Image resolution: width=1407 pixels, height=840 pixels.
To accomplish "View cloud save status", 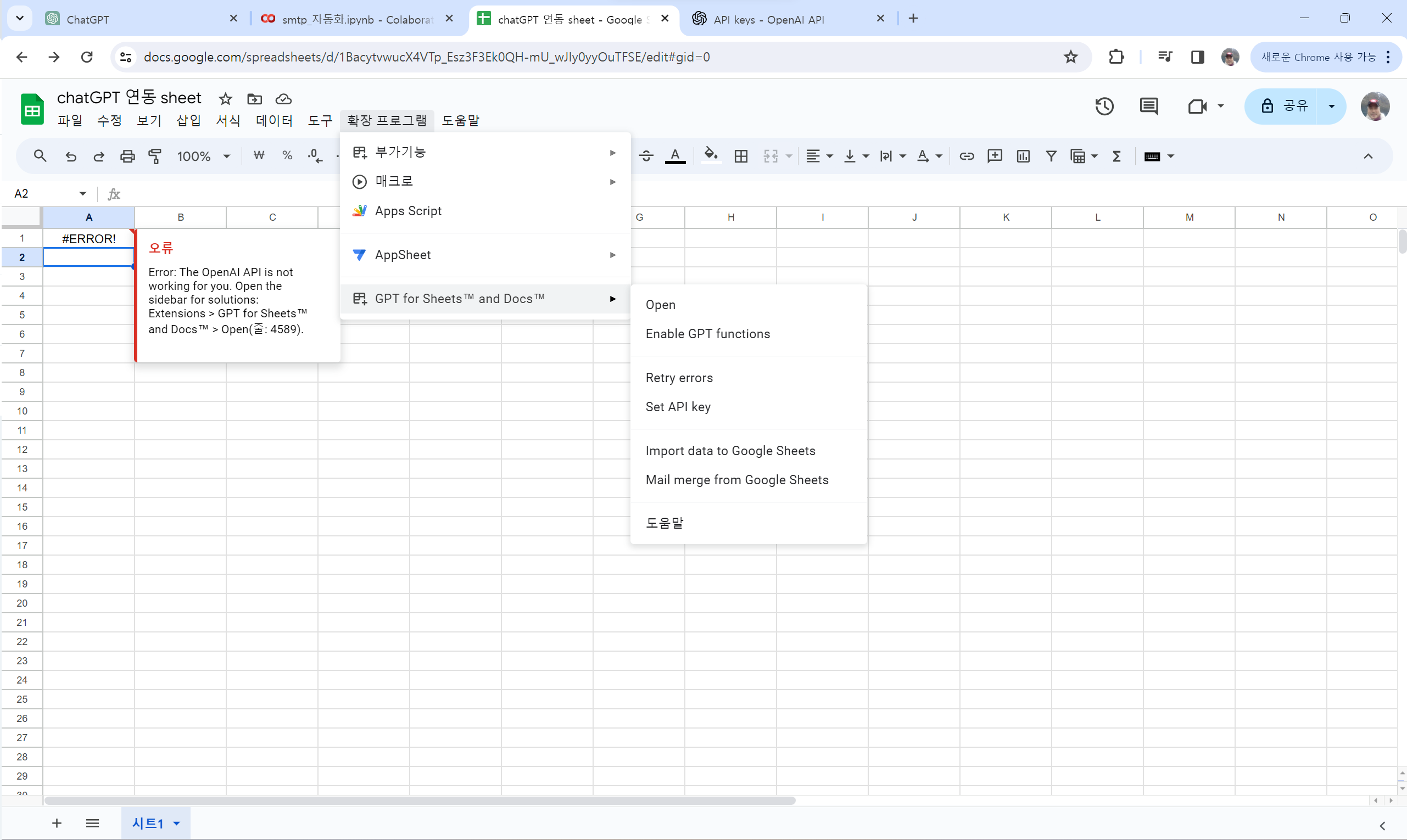I will point(284,99).
